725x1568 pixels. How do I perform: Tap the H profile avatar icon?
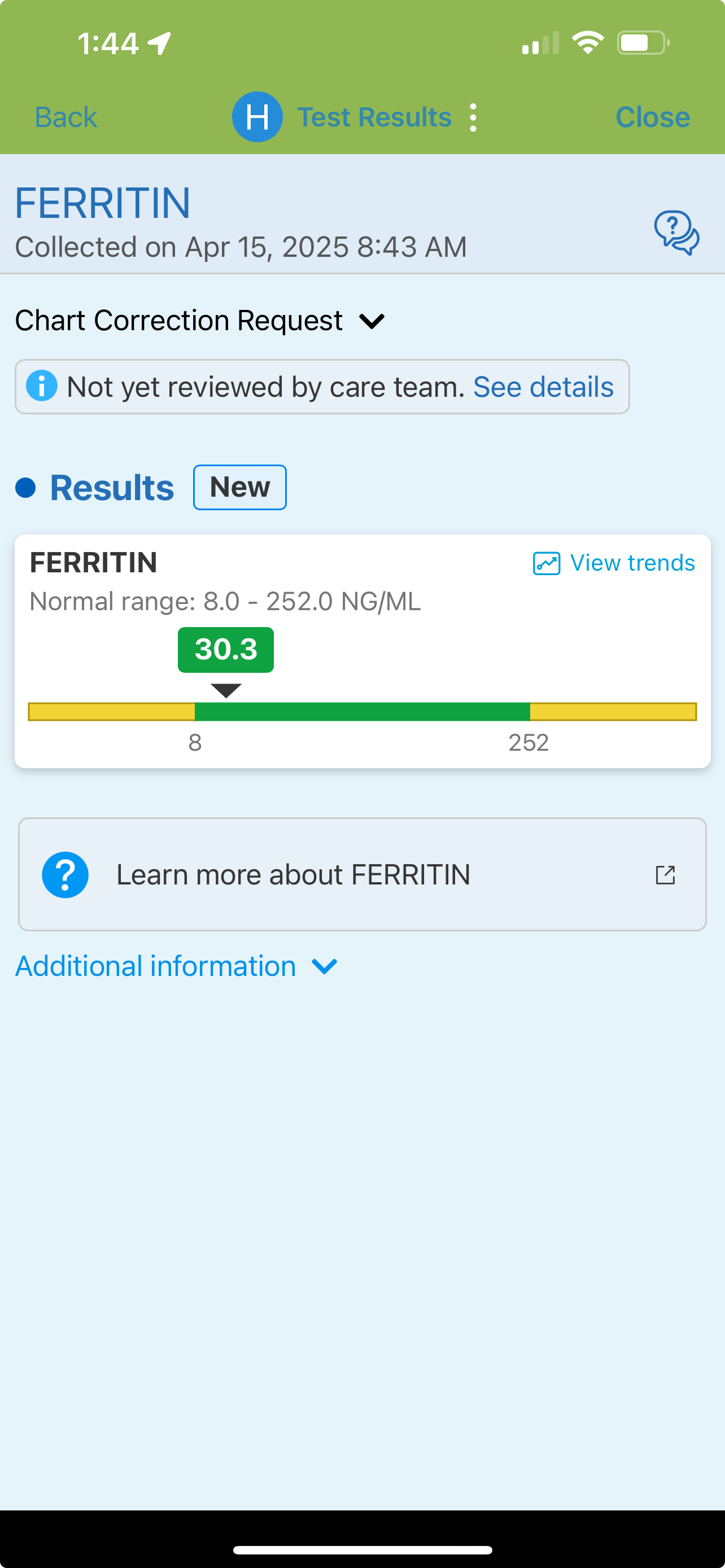[x=257, y=117]
